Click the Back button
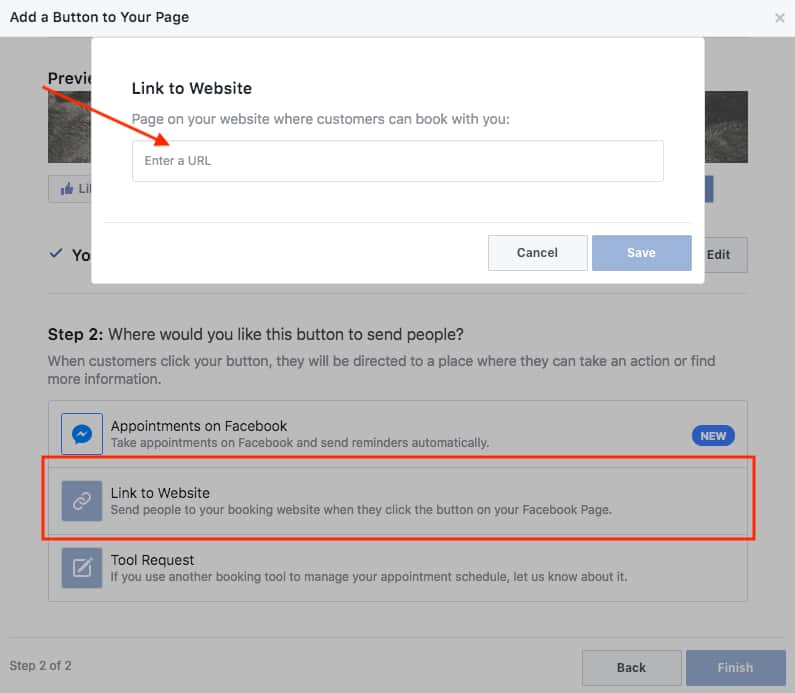Screen dimensions: 795x693 click(x=631, y=668)
